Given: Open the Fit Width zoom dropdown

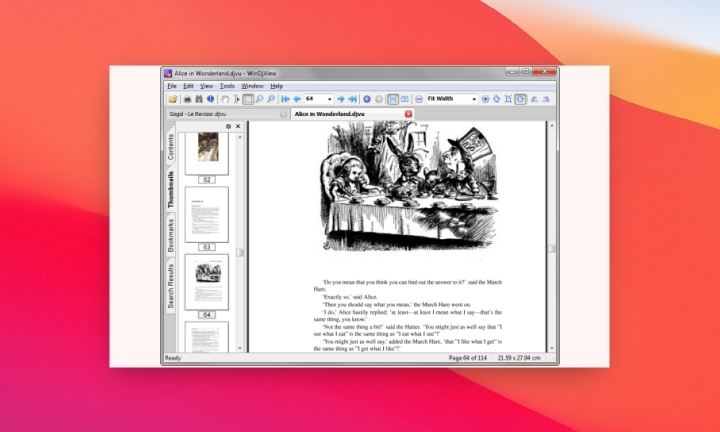Looking at the screenshot, I should (474, 99).
